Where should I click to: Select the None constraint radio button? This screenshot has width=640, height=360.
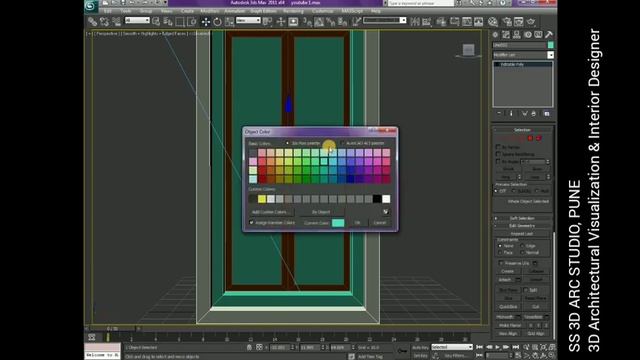click(500, 246)
